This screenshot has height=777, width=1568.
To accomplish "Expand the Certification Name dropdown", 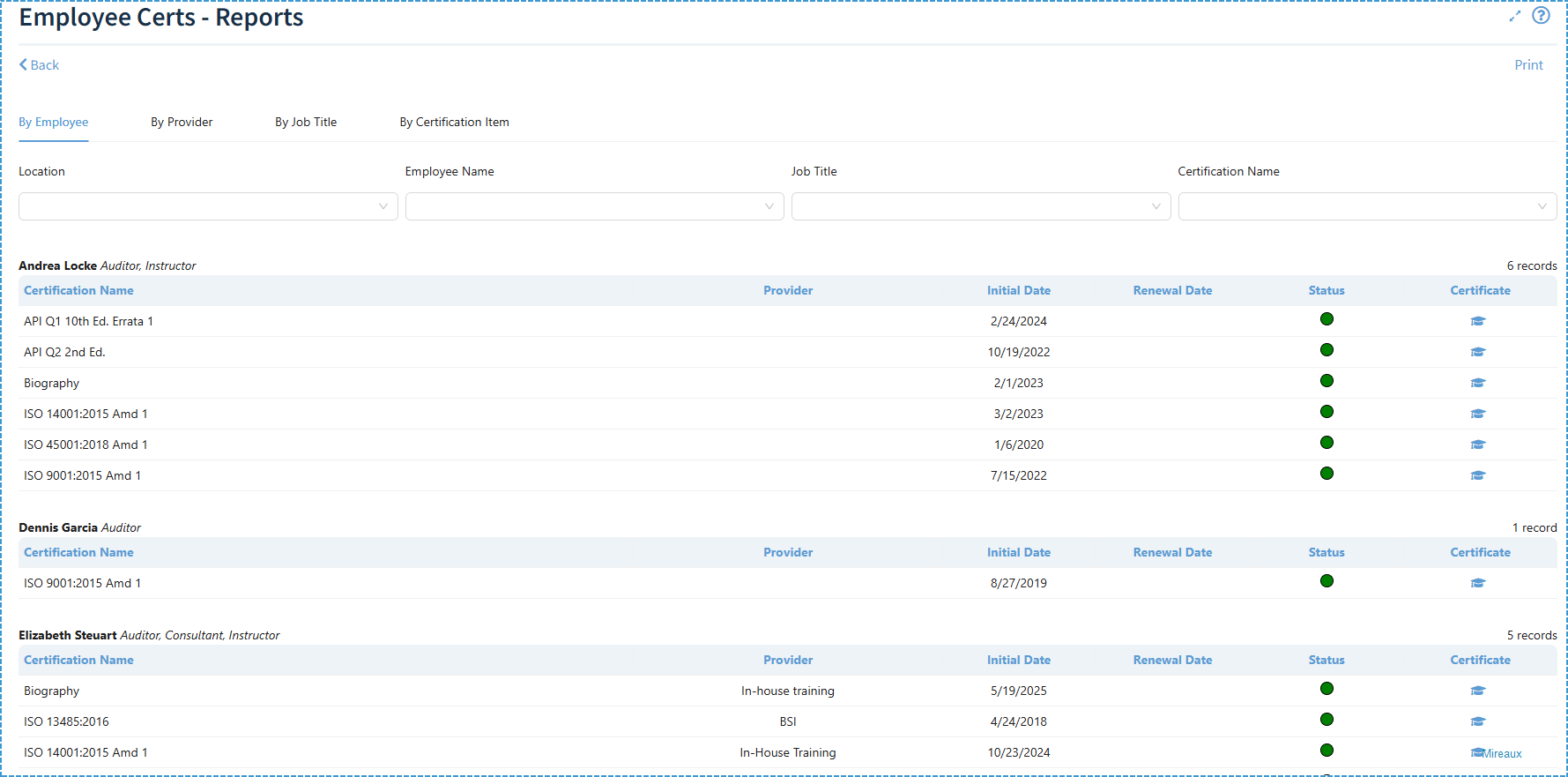I will [x=1366, y=206].
